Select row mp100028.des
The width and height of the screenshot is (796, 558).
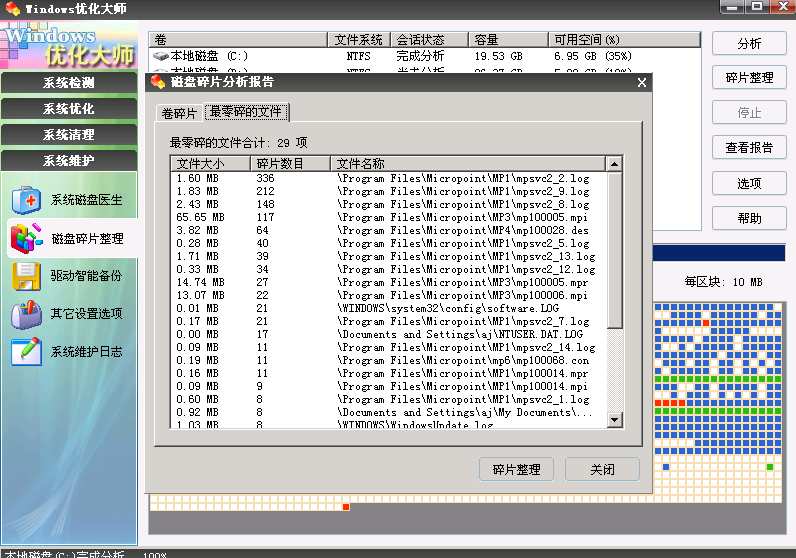point(388,231)
